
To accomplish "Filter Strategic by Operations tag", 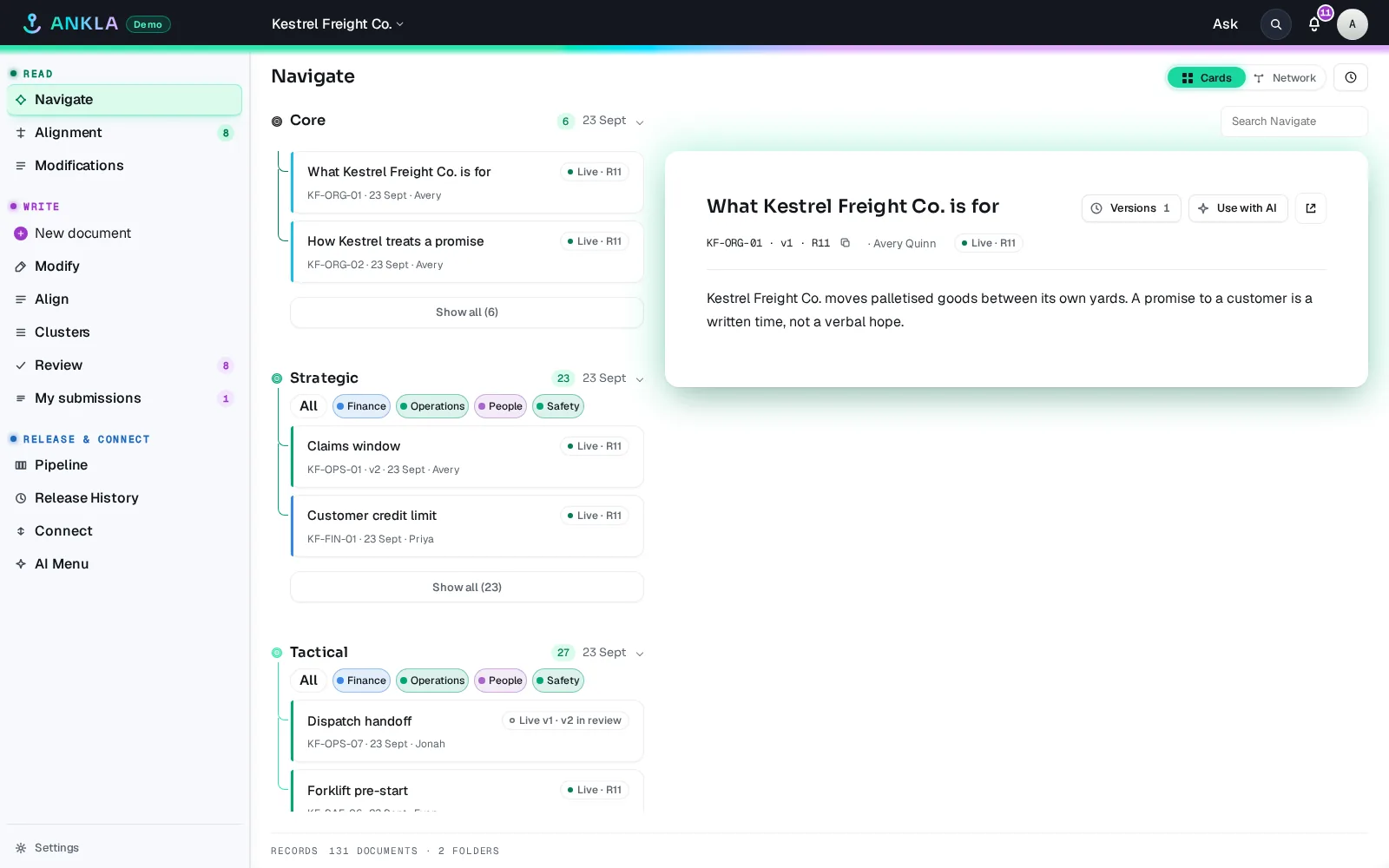I will tap(432, 406).
